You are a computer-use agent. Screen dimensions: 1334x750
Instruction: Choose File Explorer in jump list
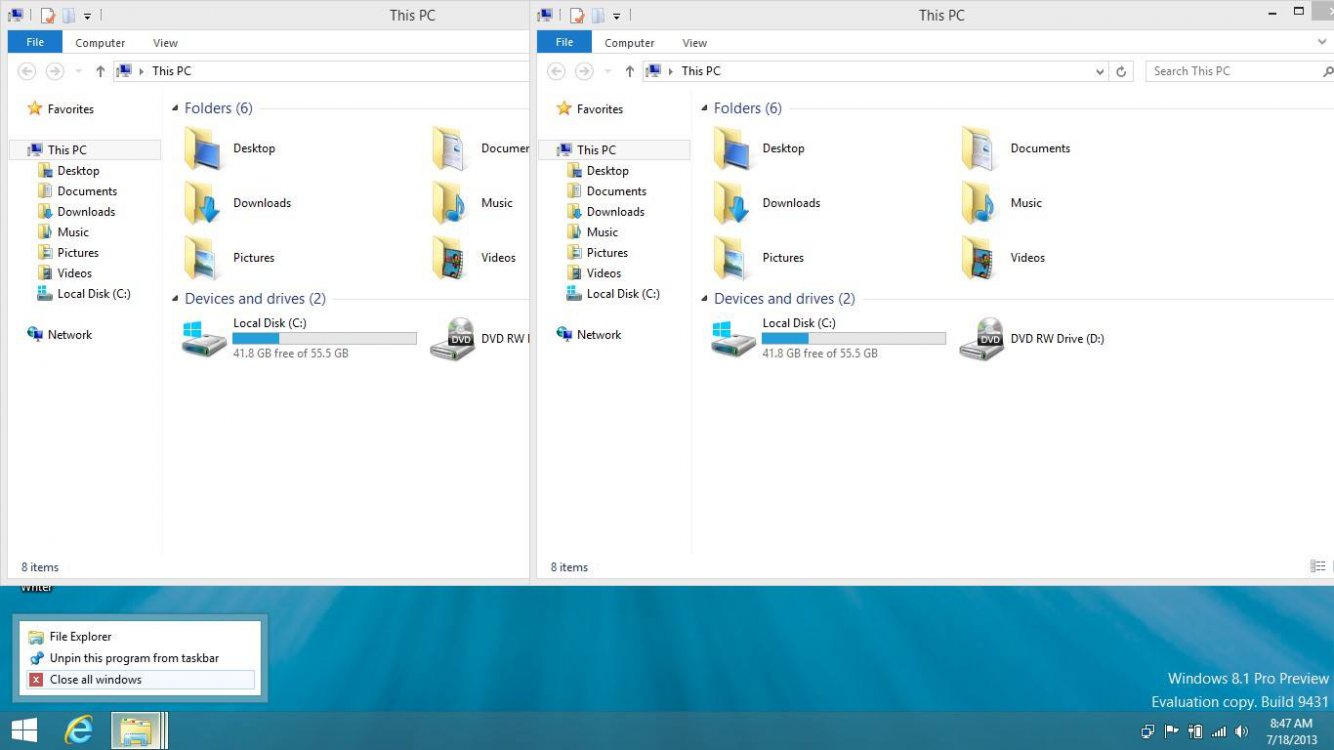(140, 636)
